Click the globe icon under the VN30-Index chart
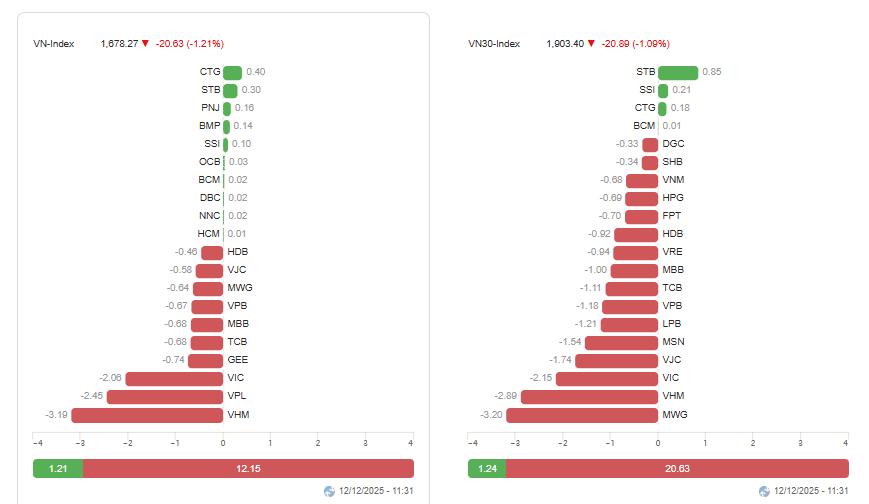Image resolution: width=869 pixels, height=504 pixels. point(765,491)
